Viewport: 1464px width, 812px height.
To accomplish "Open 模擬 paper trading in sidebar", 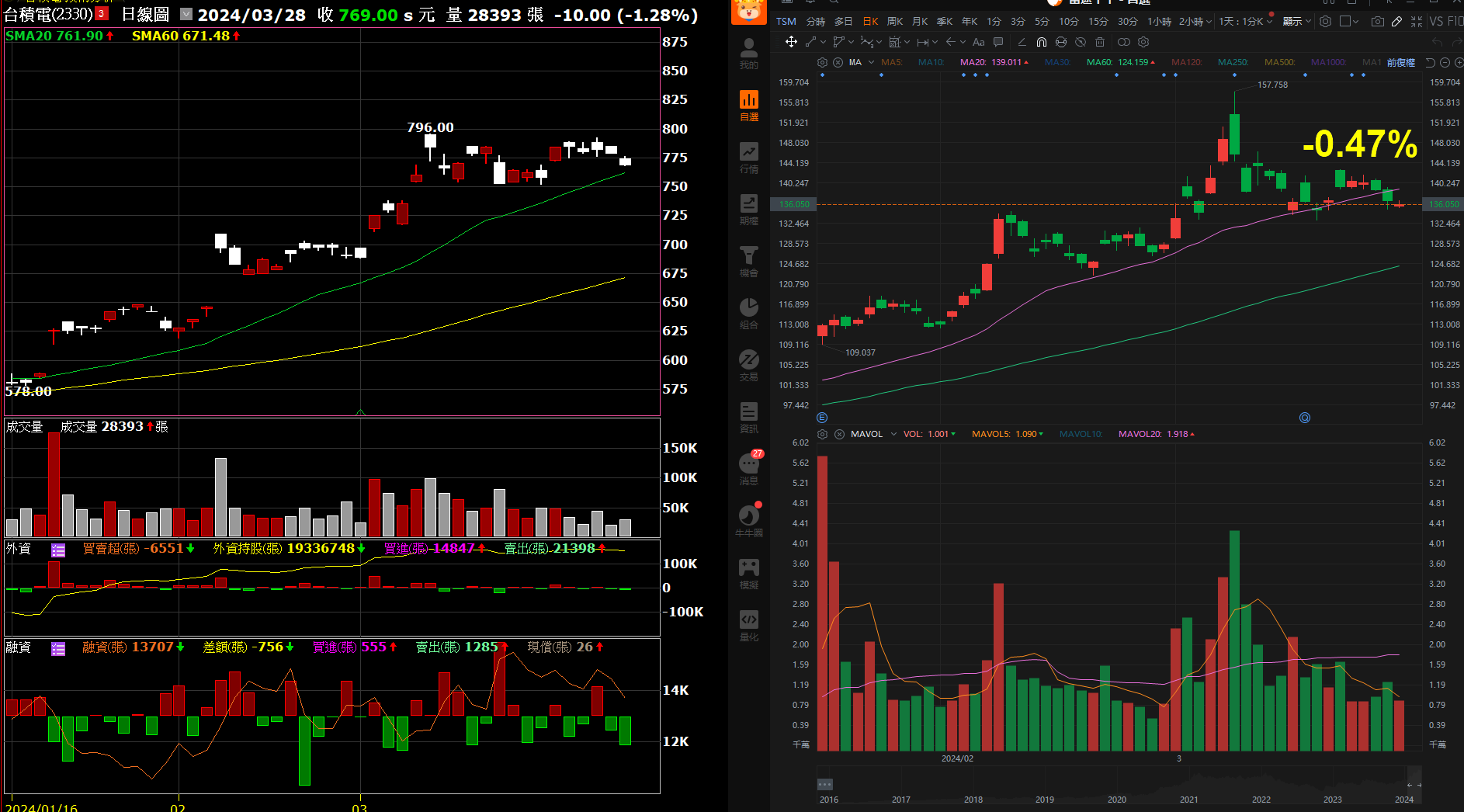I will click(749, 574).
